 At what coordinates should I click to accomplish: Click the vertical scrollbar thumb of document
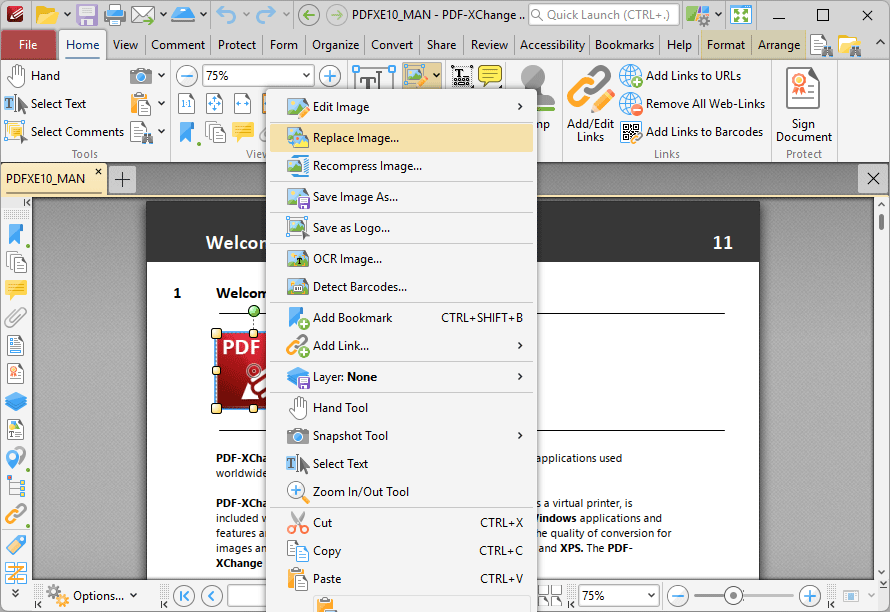[x=881, y=221]
